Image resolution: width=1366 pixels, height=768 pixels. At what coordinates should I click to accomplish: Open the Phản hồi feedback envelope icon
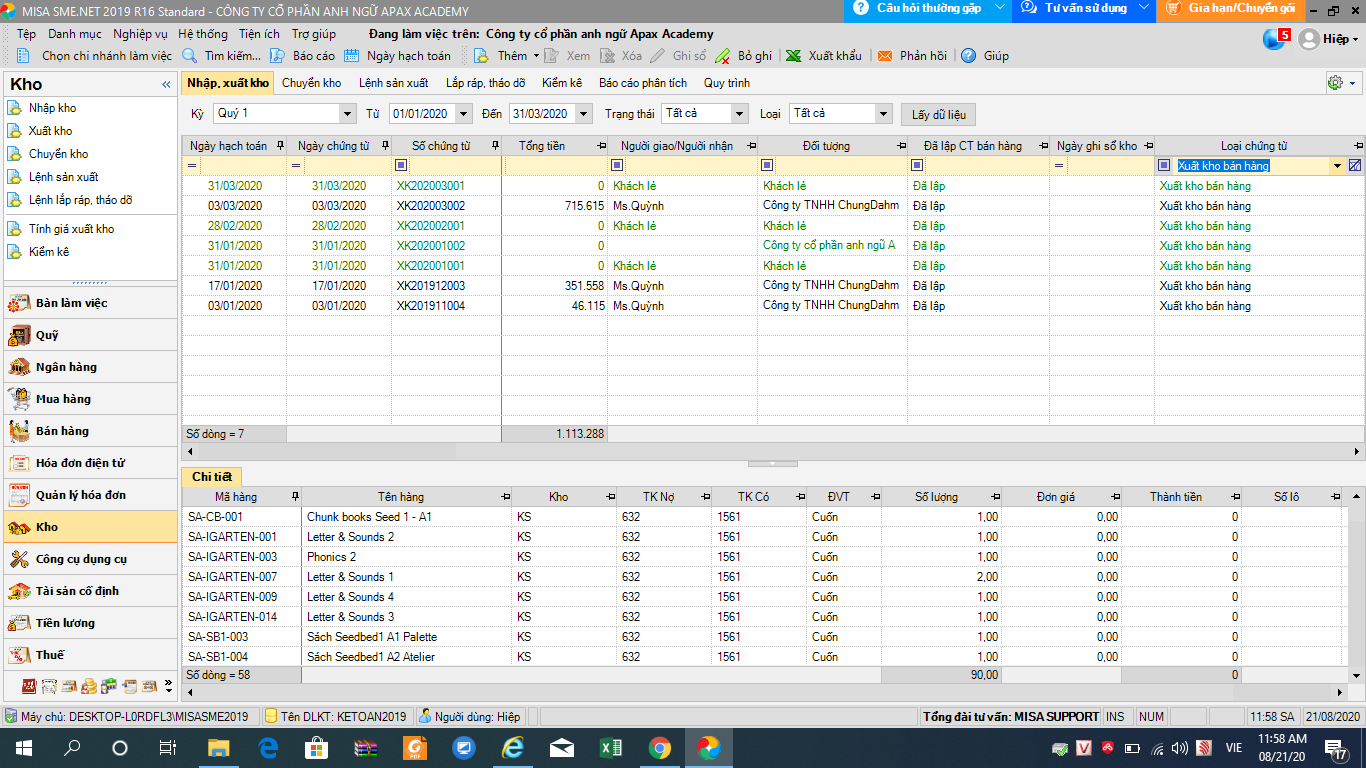click(x=885, y=56)
